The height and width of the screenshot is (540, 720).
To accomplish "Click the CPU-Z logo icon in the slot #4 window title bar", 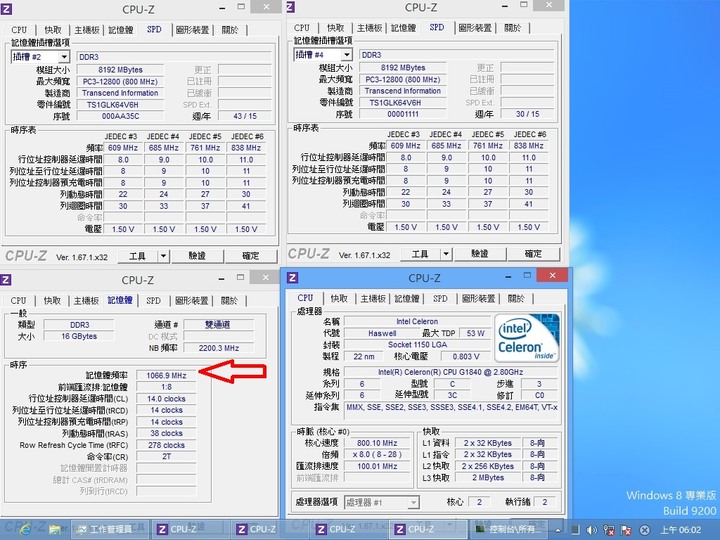I will (290, 6).
